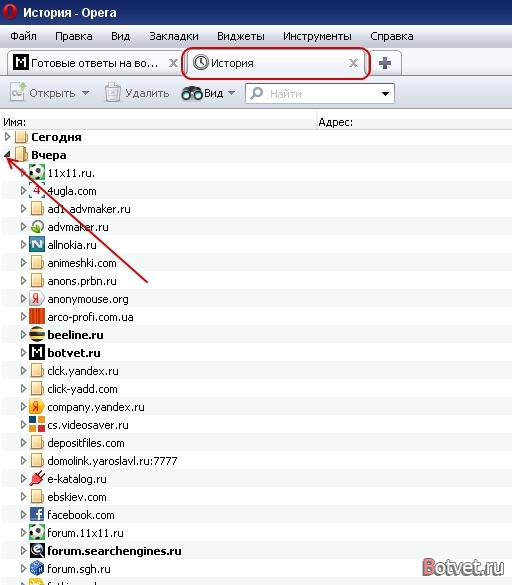Click the Открыть toolbar button
The image size is (512, 585).
tap(49, 93)
